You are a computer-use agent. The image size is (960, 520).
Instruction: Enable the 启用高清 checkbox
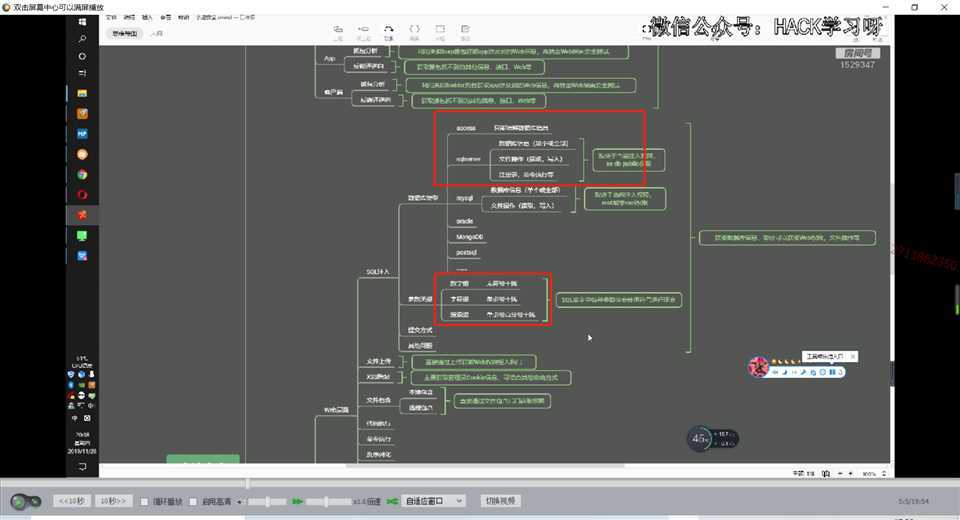[193, 502]
